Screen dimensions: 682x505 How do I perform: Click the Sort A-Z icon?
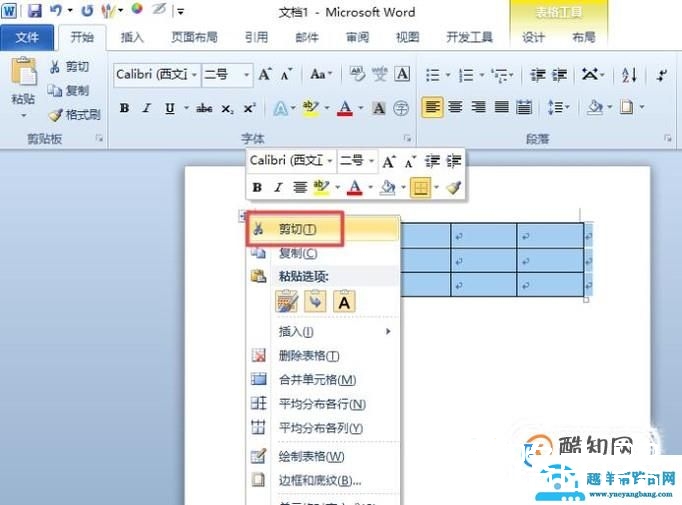(629, 75)
